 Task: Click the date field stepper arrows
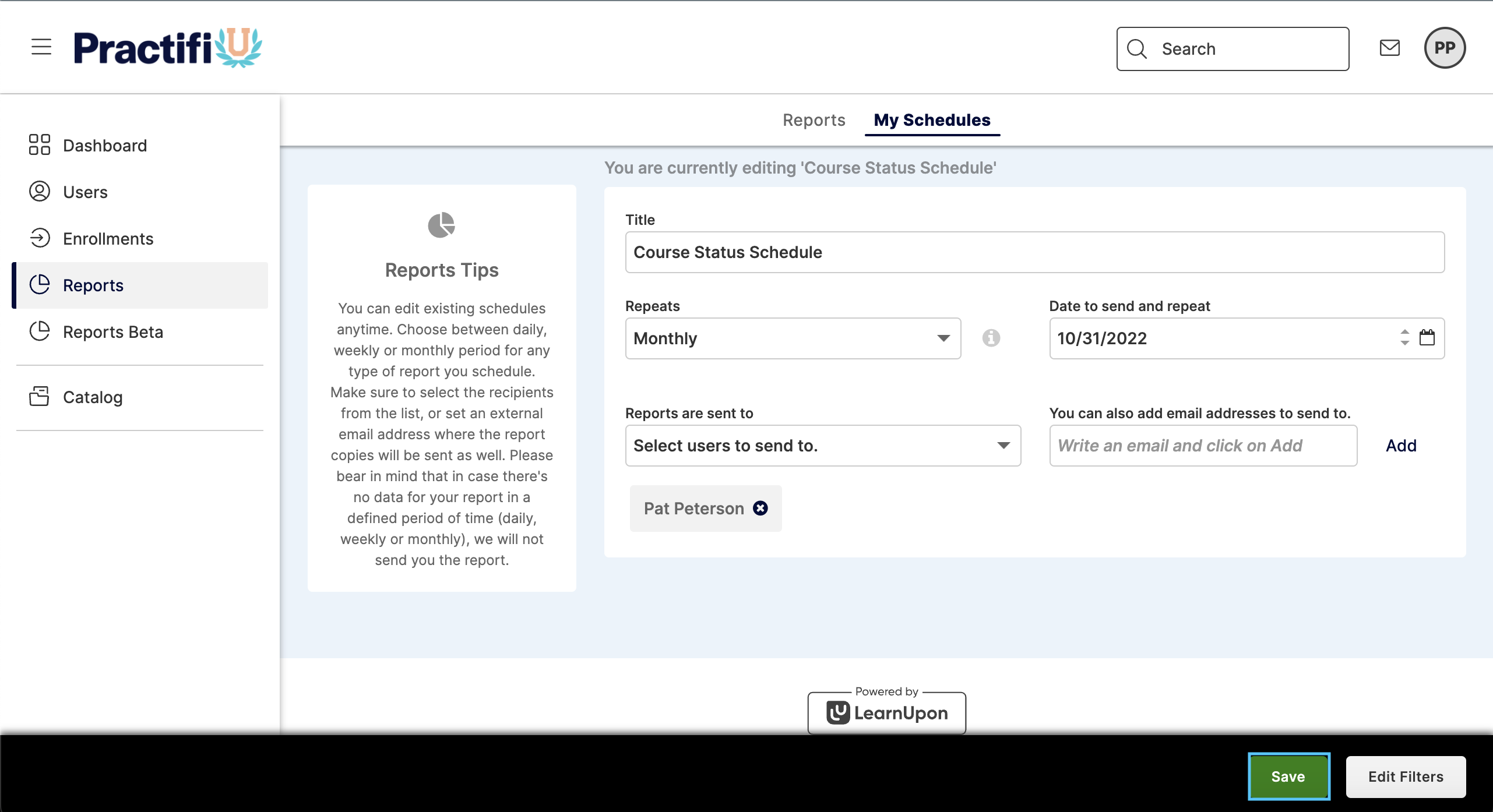click(x=1405, y=337)
